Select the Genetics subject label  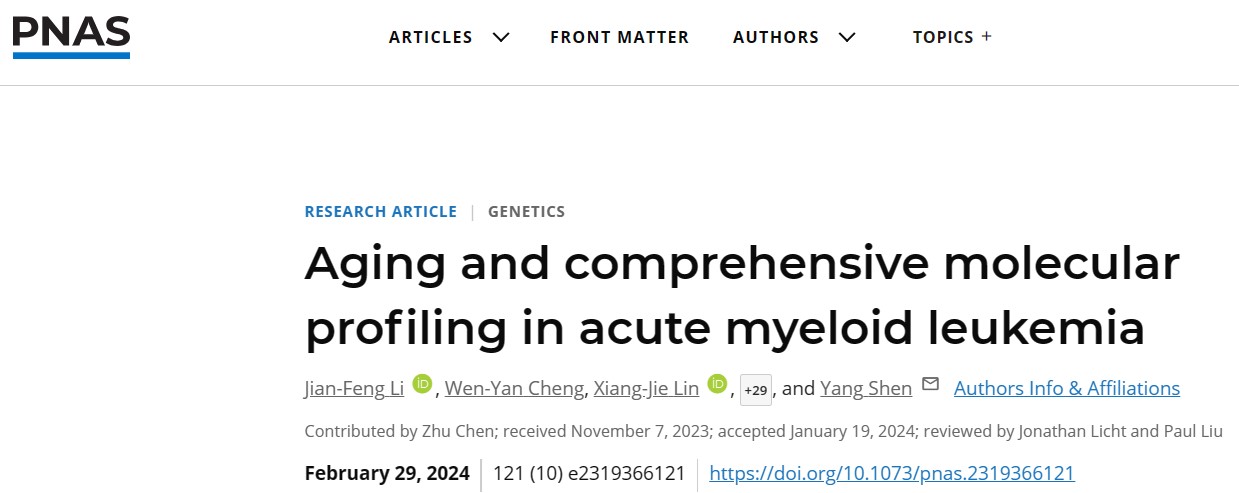526,211
